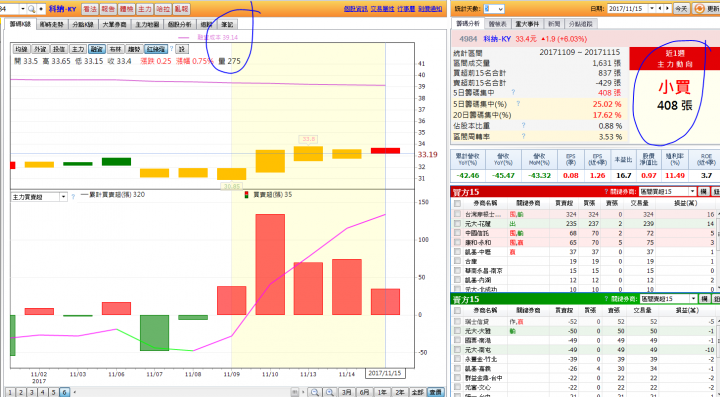The image size is (720, 397).
Task: Tick checkbox for 凱基-中壢 buyer row
Action: tap(457, 252)
